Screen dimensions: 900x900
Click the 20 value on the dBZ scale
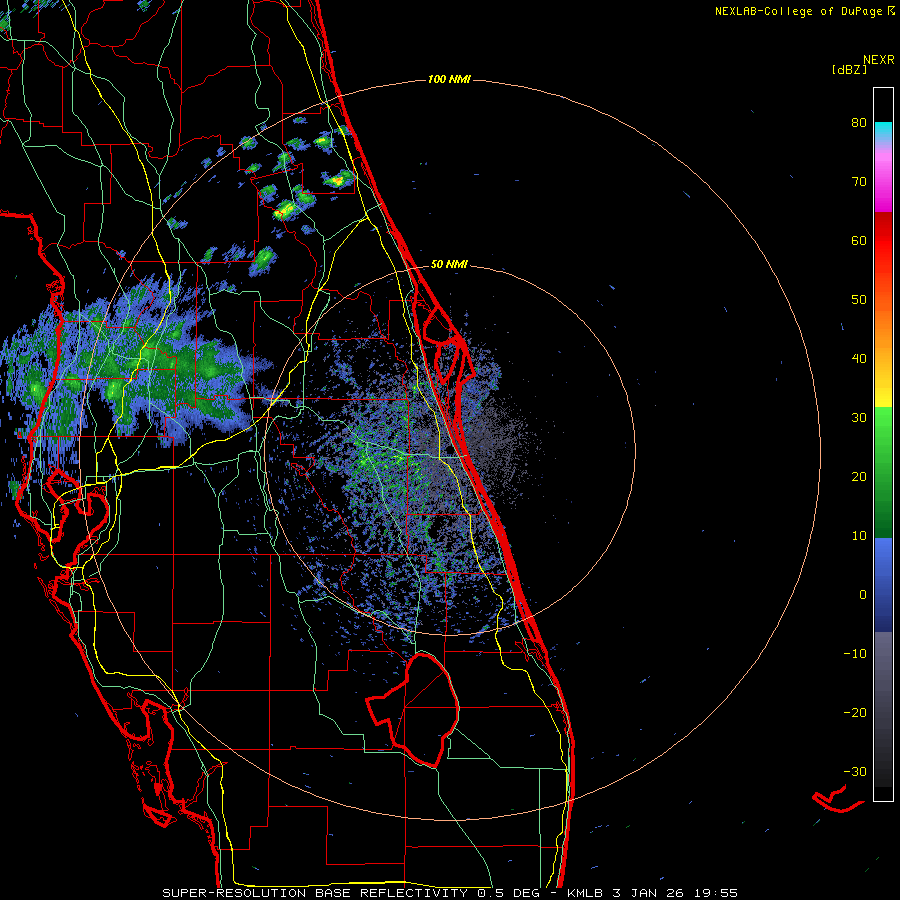859,477
